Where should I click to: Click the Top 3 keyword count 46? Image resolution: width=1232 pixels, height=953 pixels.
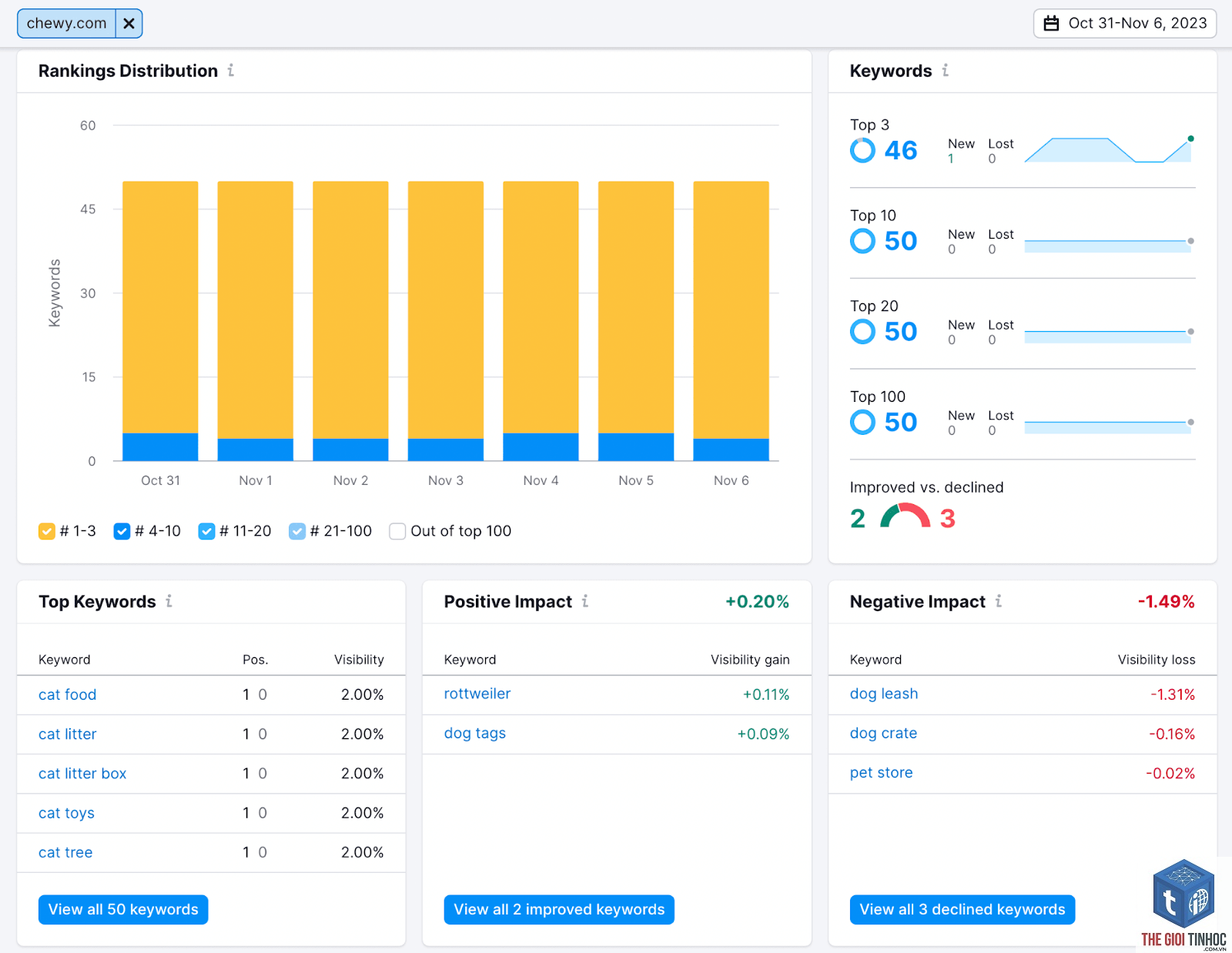tap(901, 150)
